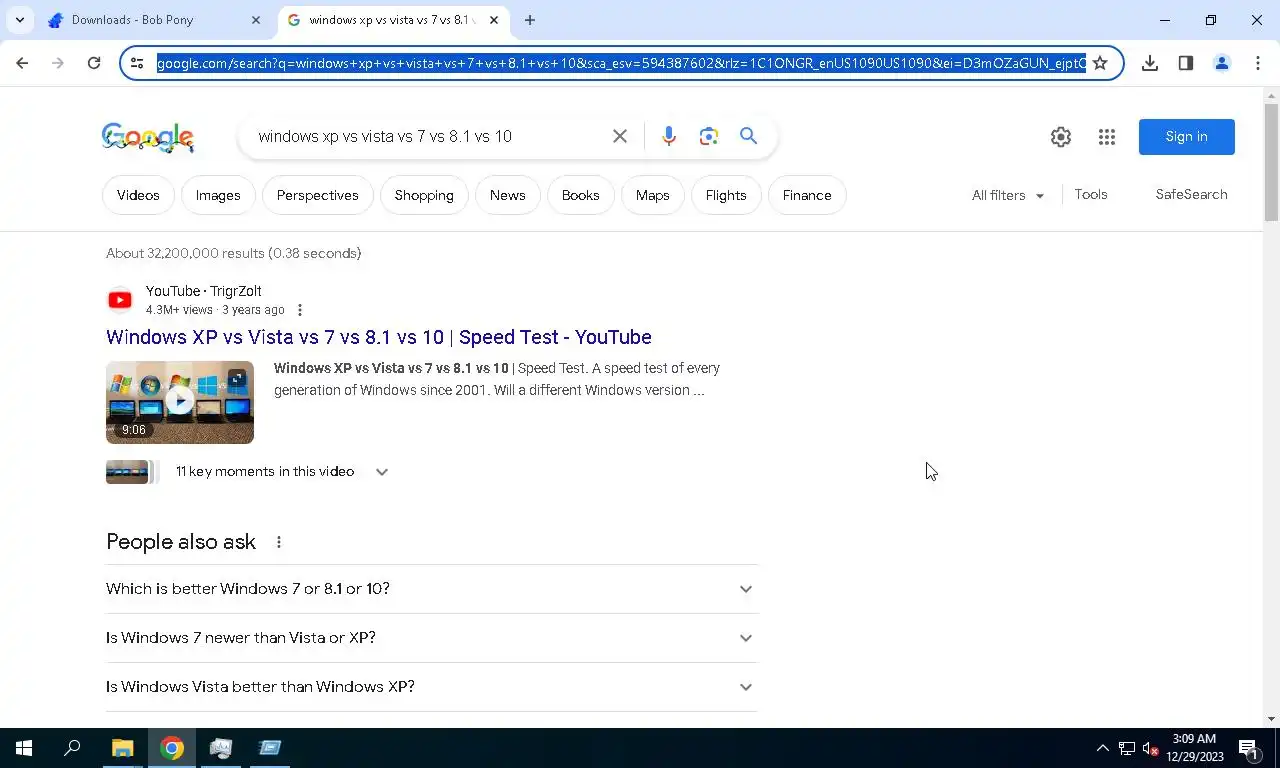Screen dimensions: 1280x768
Task: Select the Maps filter chip
Action: click(x=652, y=195)
